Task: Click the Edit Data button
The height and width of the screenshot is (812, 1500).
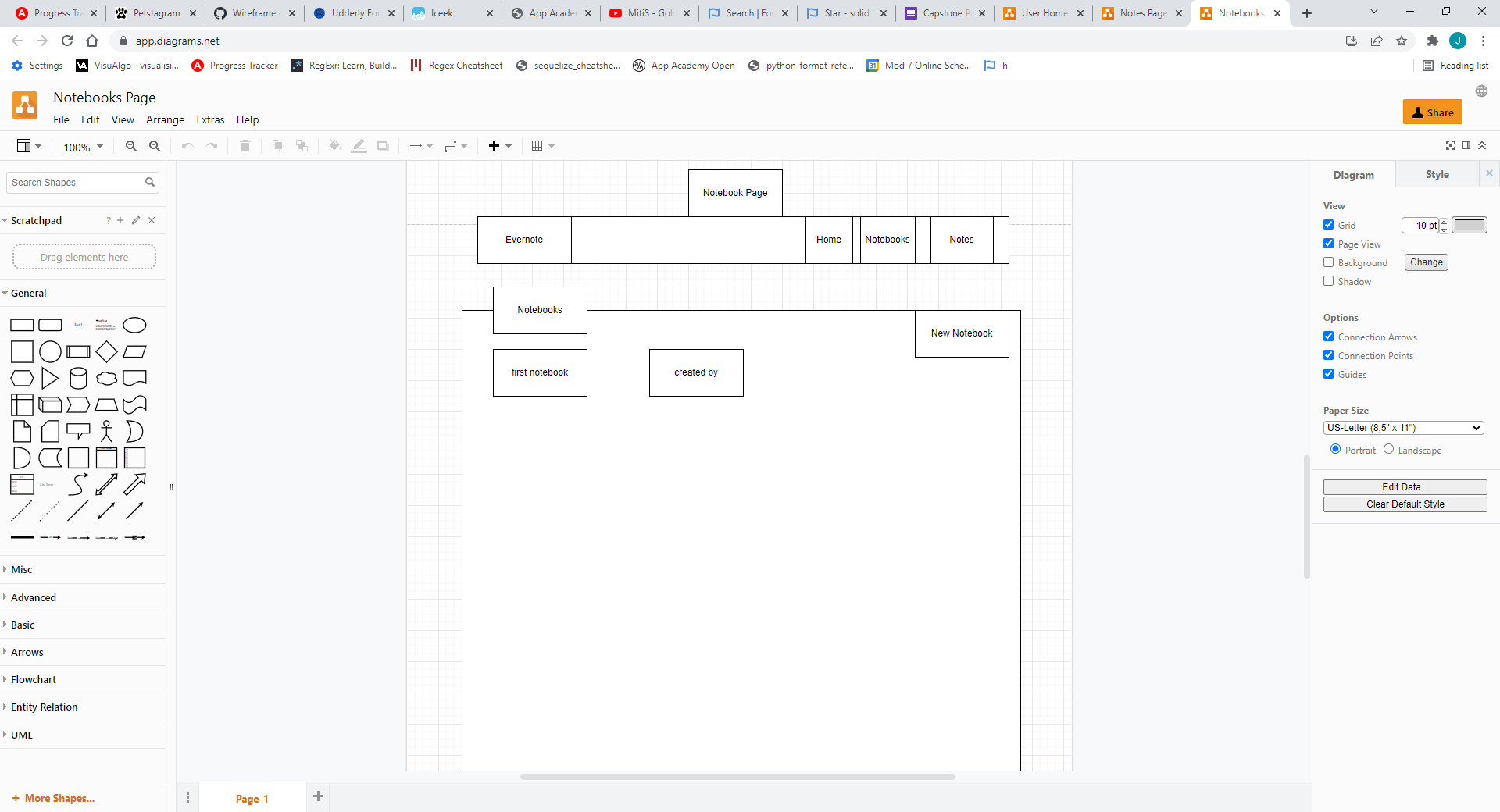Action: point(1405,487)
